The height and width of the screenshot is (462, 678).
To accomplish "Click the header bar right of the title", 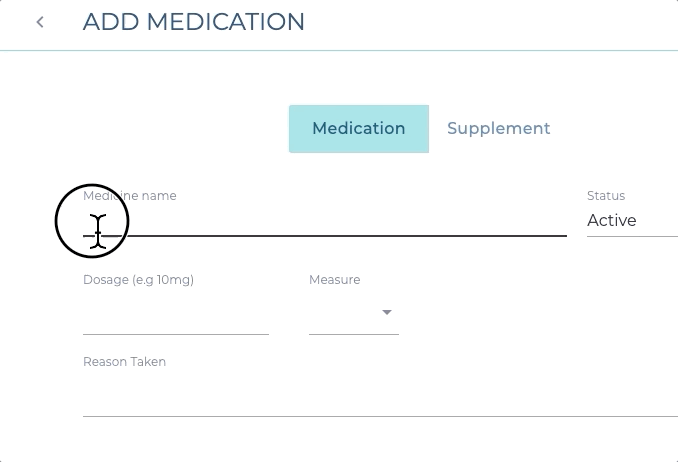I will tap(500, 22).
